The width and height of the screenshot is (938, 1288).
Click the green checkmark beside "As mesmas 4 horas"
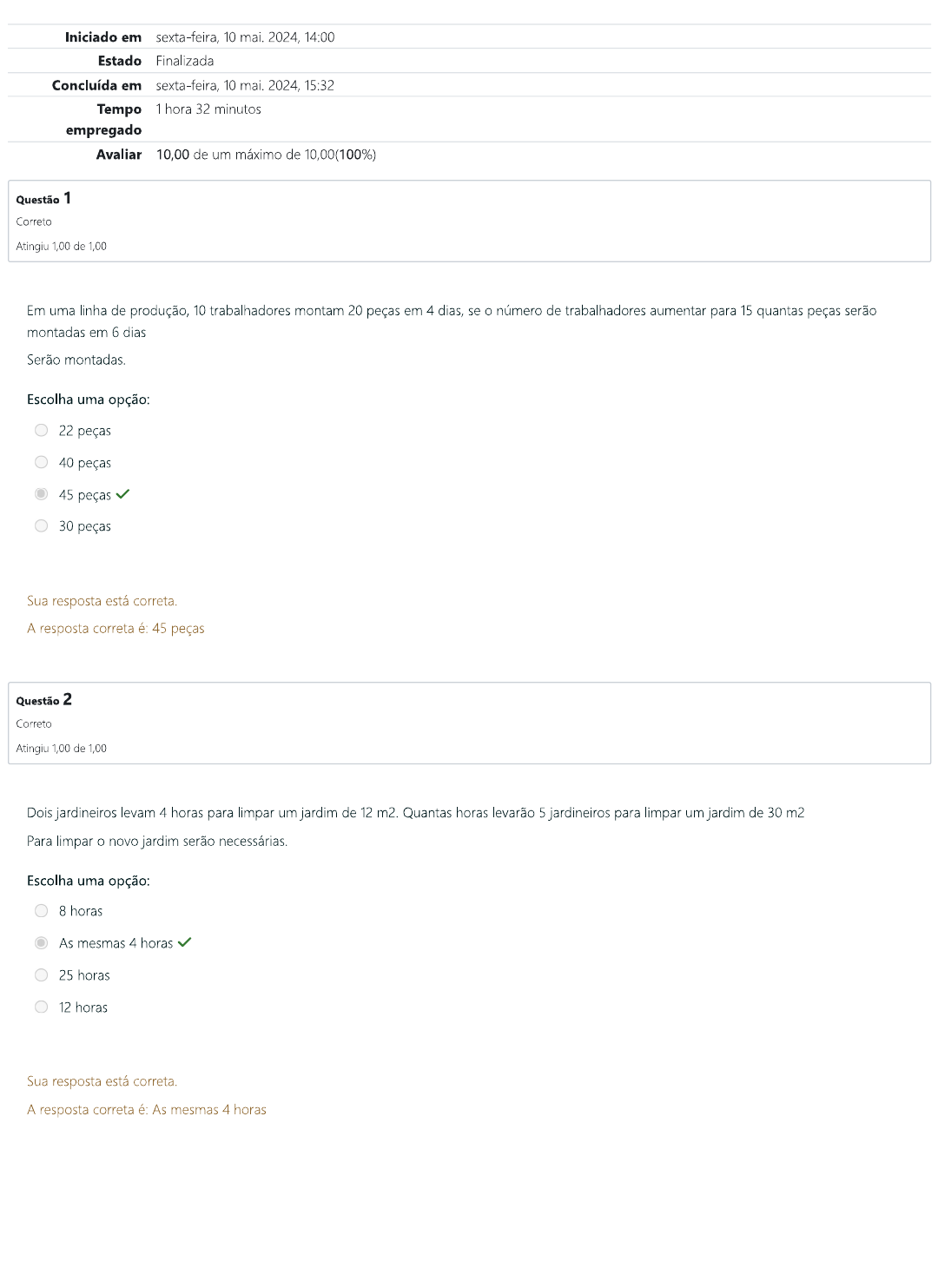pyautogui.click(x=184, y=942)
